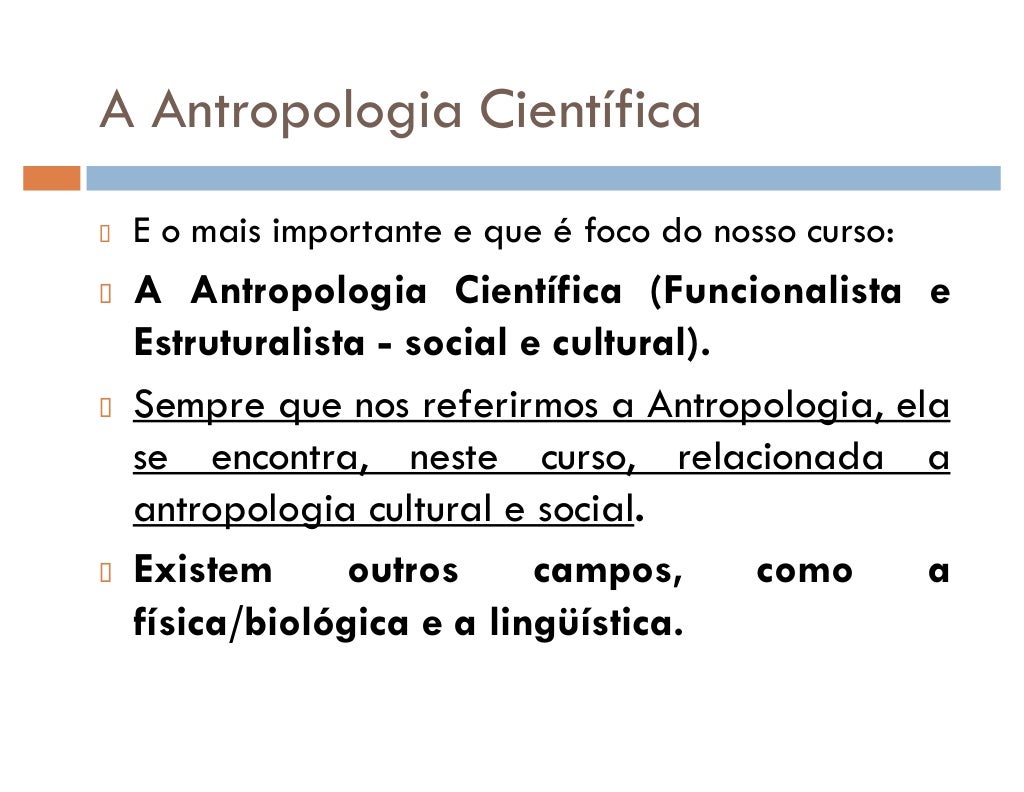Click the bullet marker before 'Sempre que nos referirmos'
The image size is (1024, 792).
click(105, 407)
